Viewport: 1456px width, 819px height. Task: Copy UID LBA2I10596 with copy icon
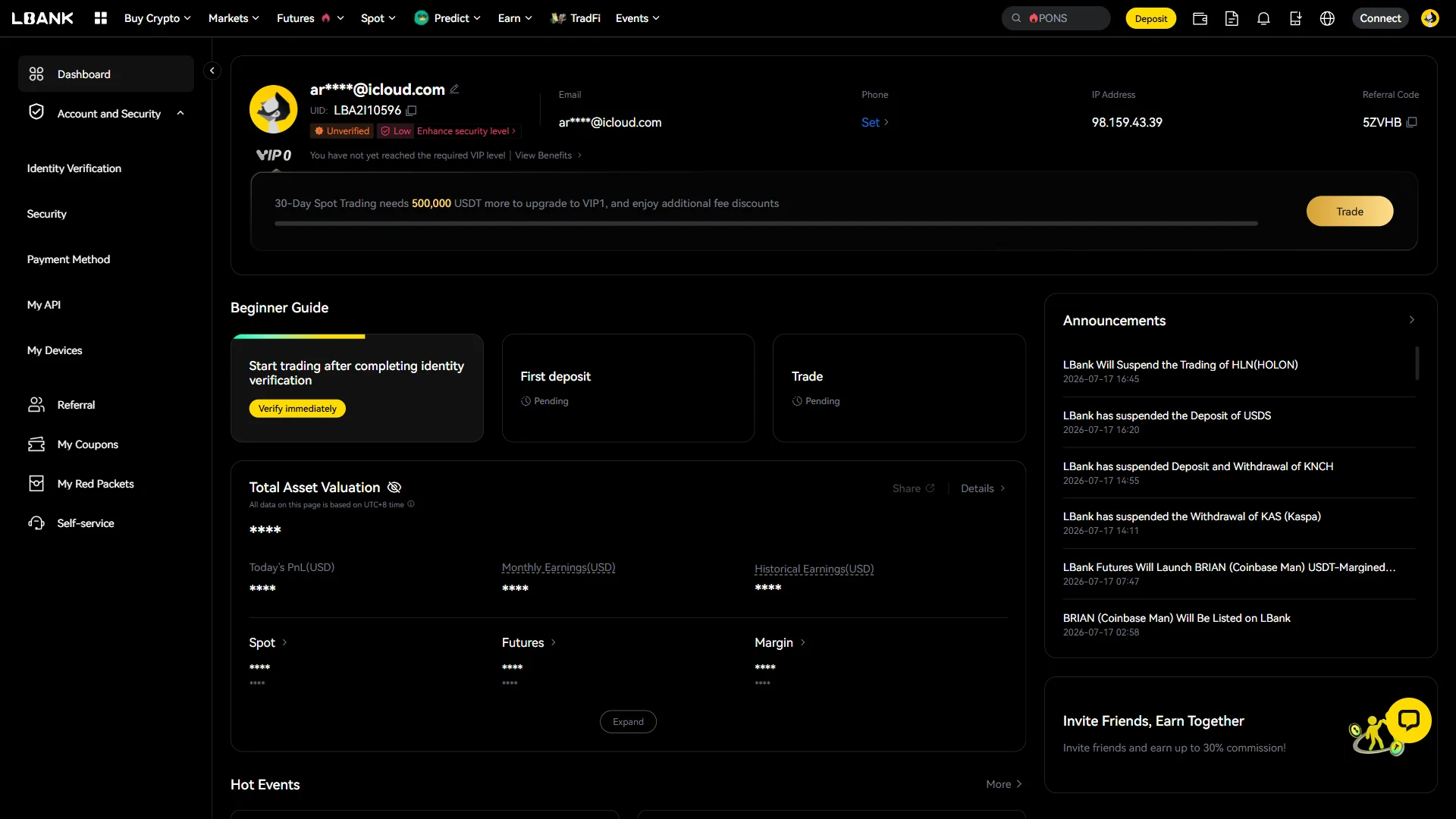tap(412, 111)
